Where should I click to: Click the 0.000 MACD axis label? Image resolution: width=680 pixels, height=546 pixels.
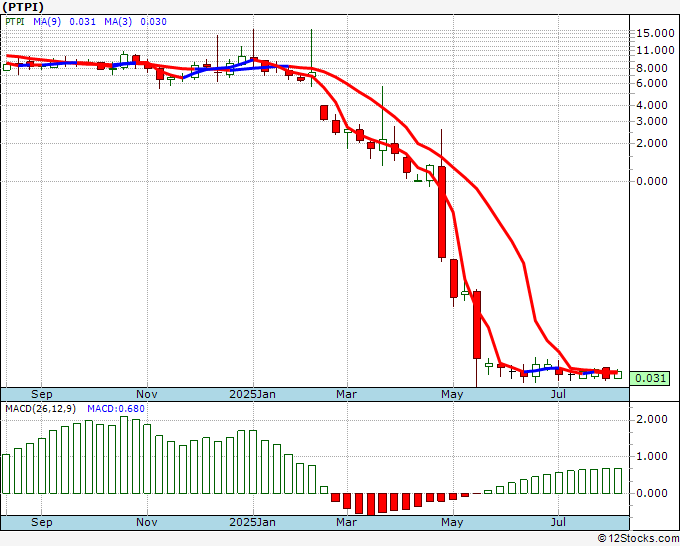(x=651, y=493)
